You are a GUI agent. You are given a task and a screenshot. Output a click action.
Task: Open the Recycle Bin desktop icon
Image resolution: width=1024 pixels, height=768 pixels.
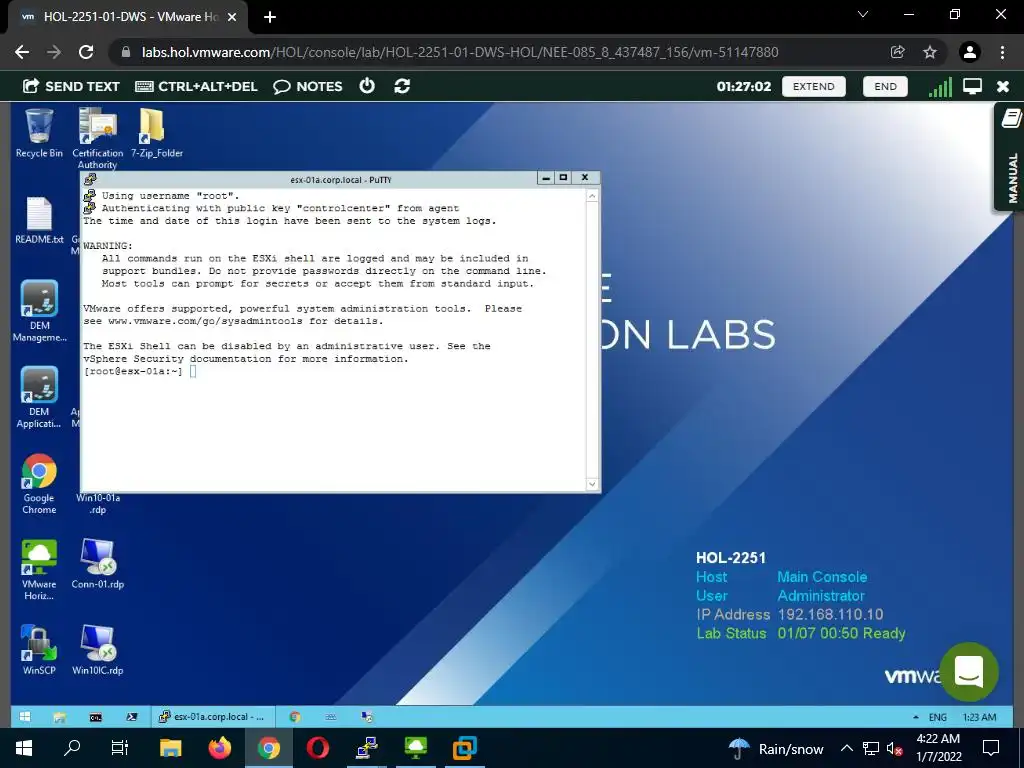(39, 133)
